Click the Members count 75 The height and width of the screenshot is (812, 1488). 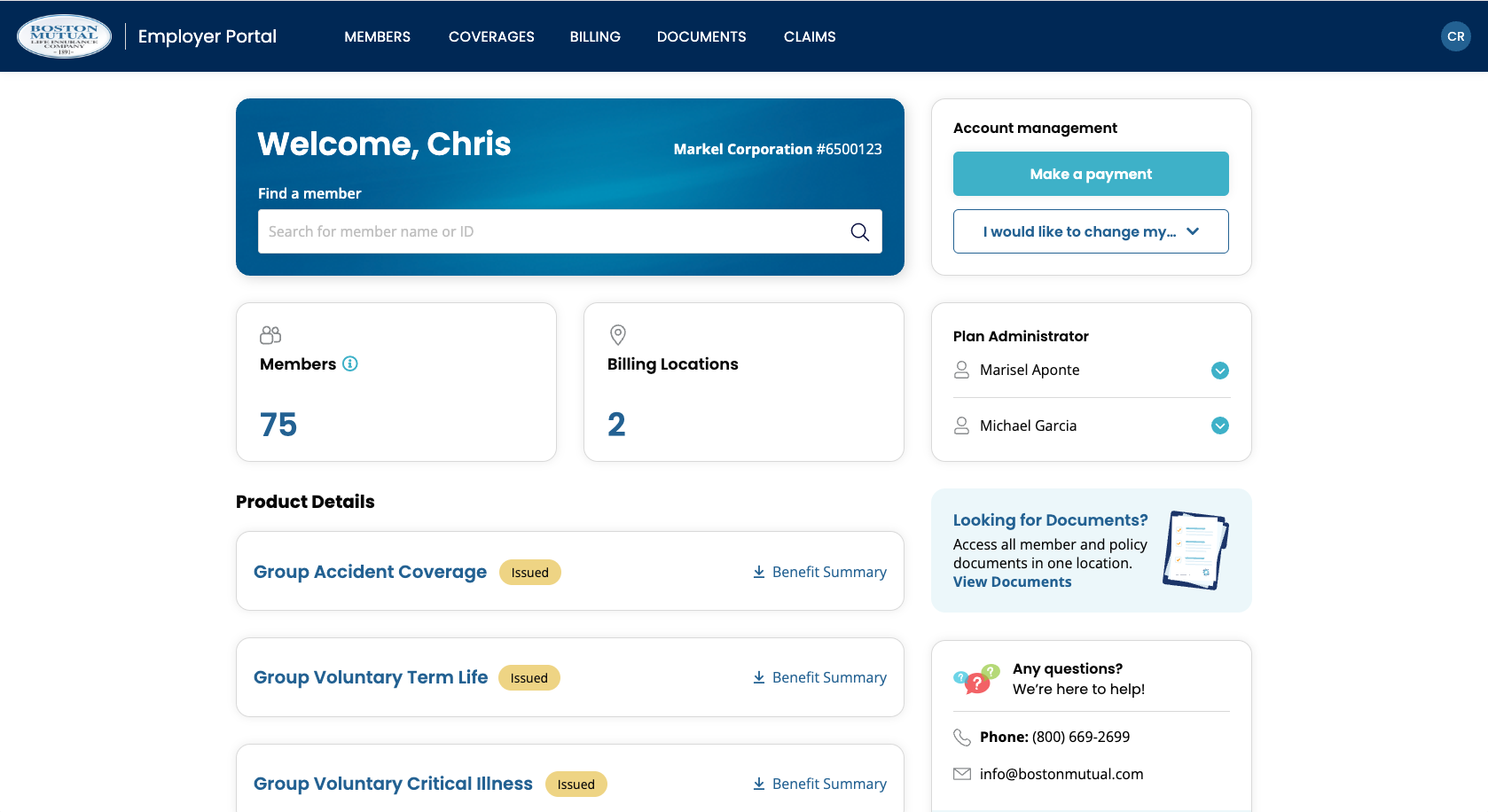click(x=278, y=425)
